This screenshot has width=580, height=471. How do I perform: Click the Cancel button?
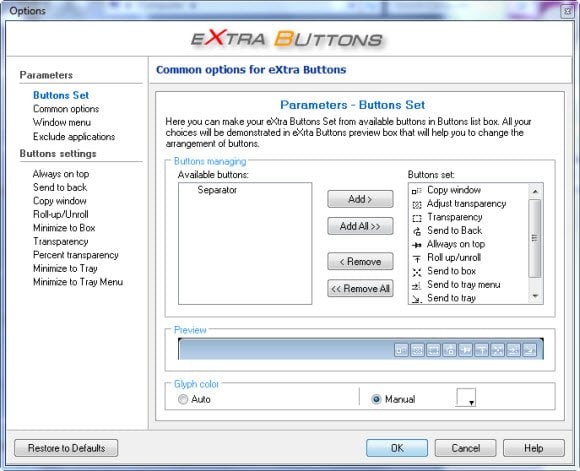point(465,448)
